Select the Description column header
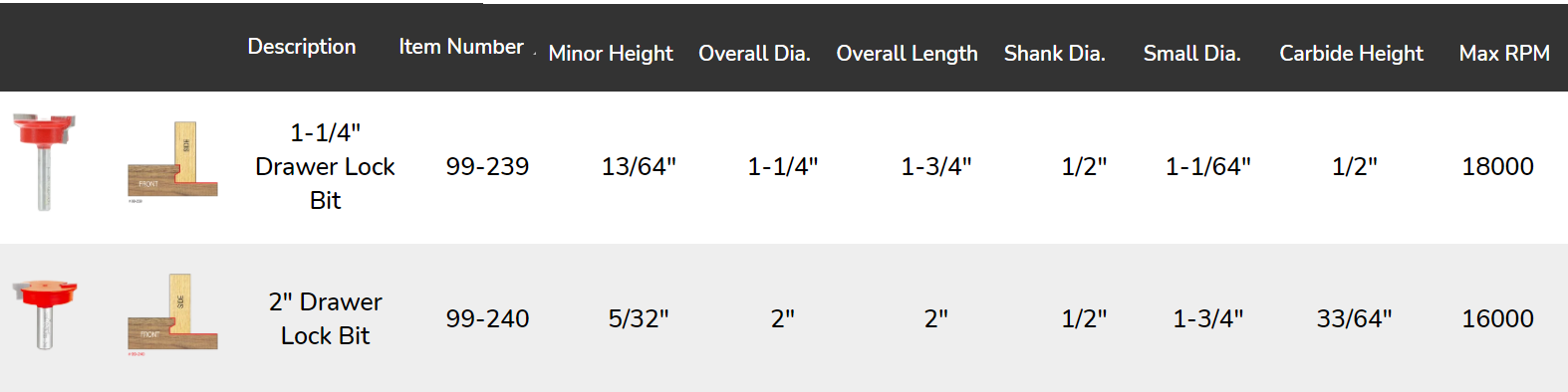 [x=302, y=47]
